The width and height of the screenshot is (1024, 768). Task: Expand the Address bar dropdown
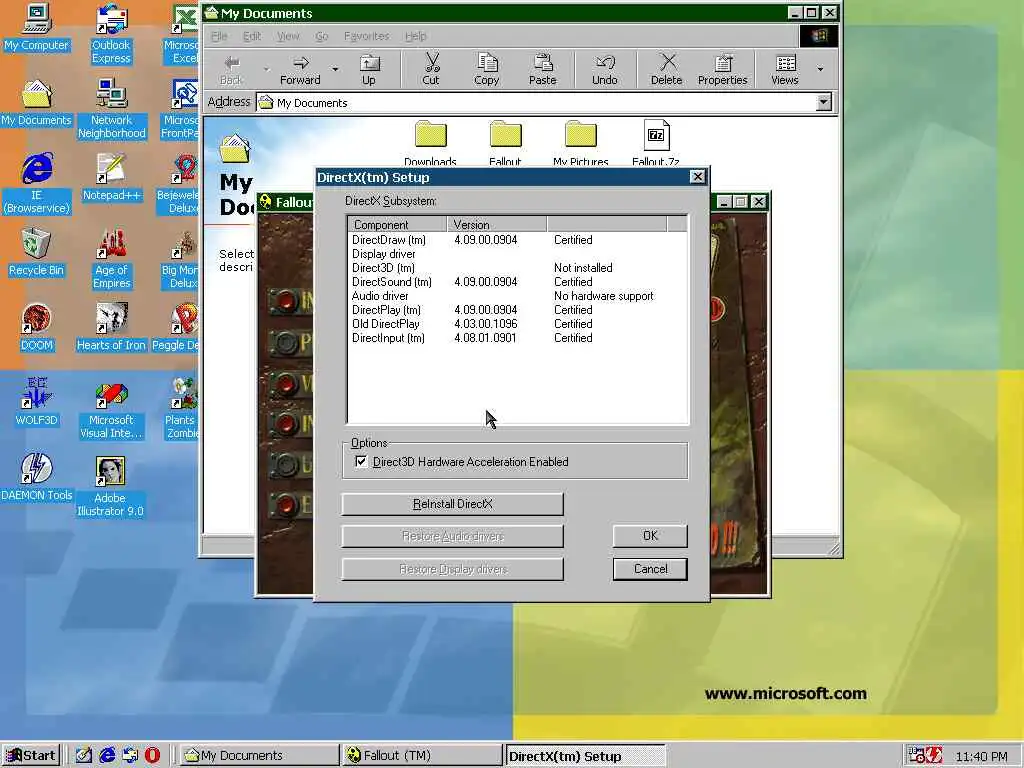click(x=824, y=103)
